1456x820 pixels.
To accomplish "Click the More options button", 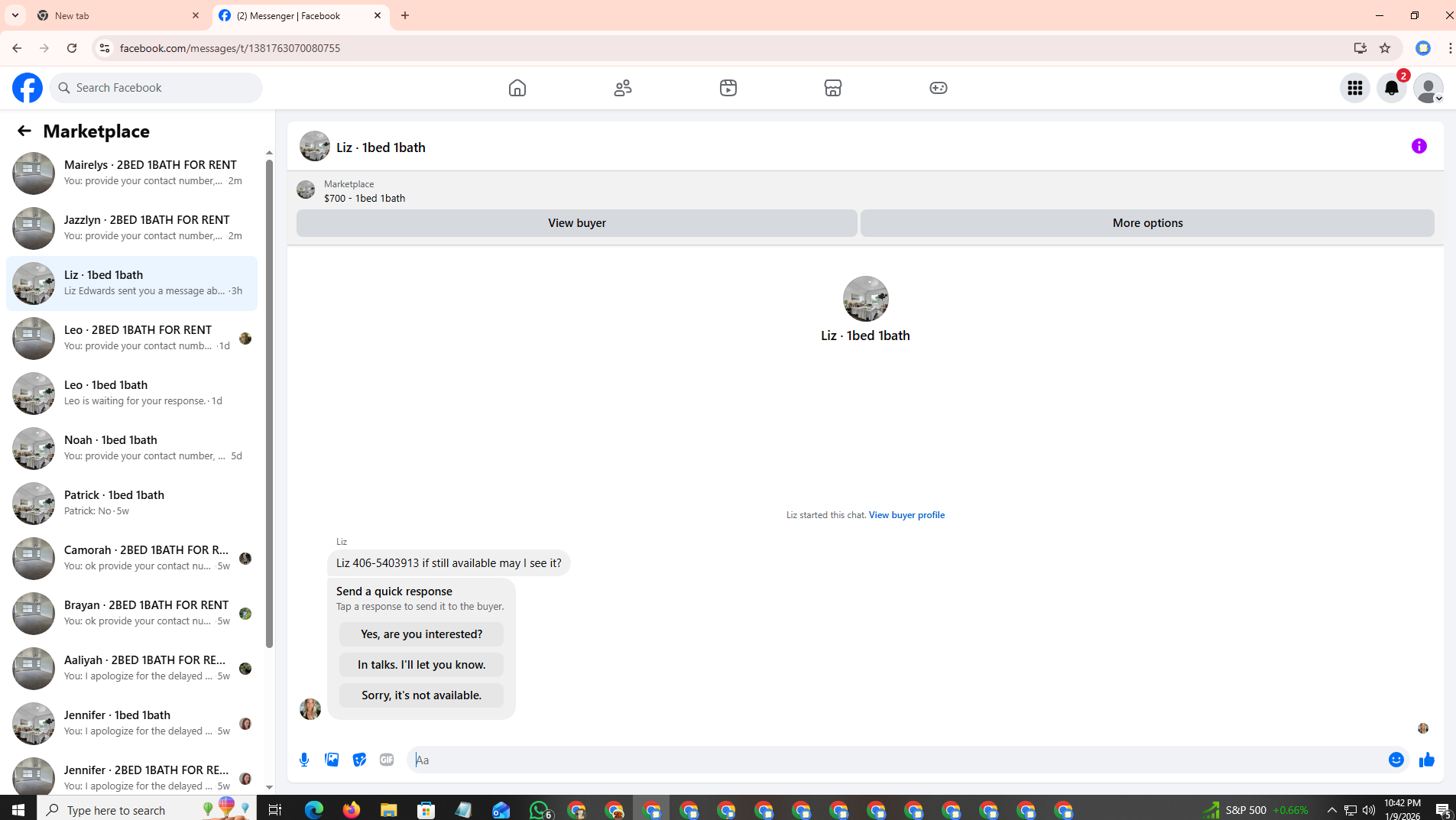I will 1147,223.
